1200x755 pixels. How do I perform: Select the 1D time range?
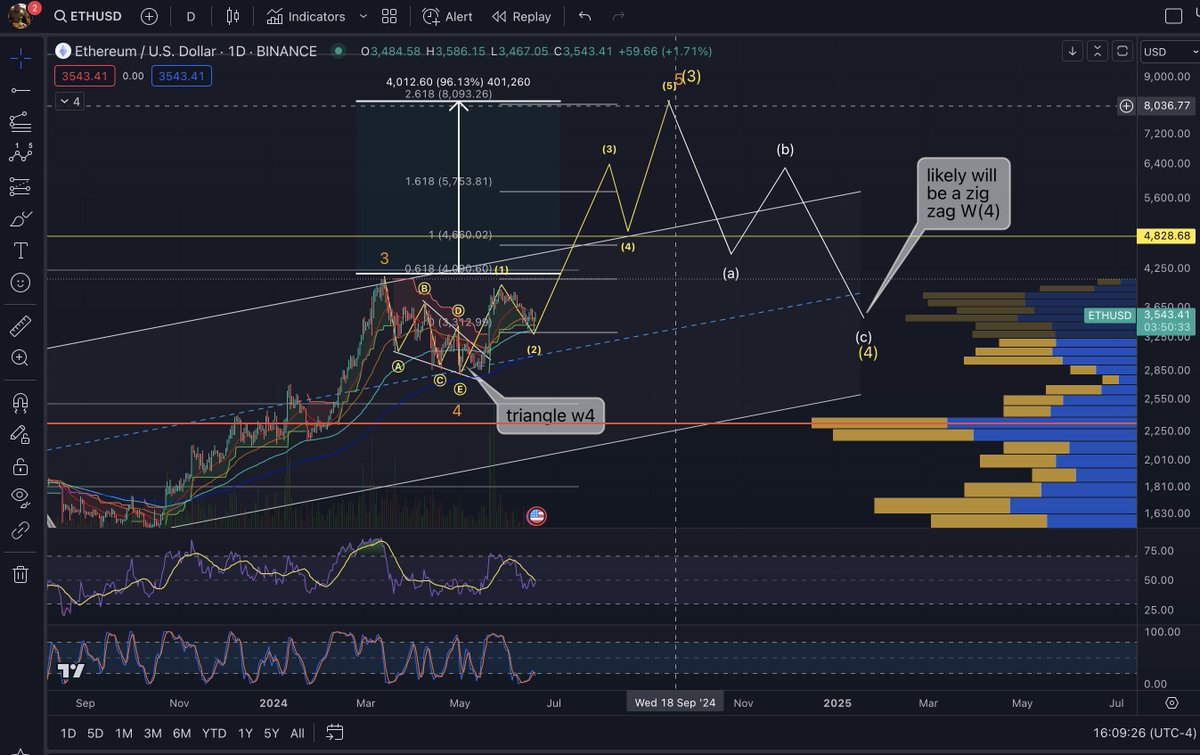[x=68, y=733]
